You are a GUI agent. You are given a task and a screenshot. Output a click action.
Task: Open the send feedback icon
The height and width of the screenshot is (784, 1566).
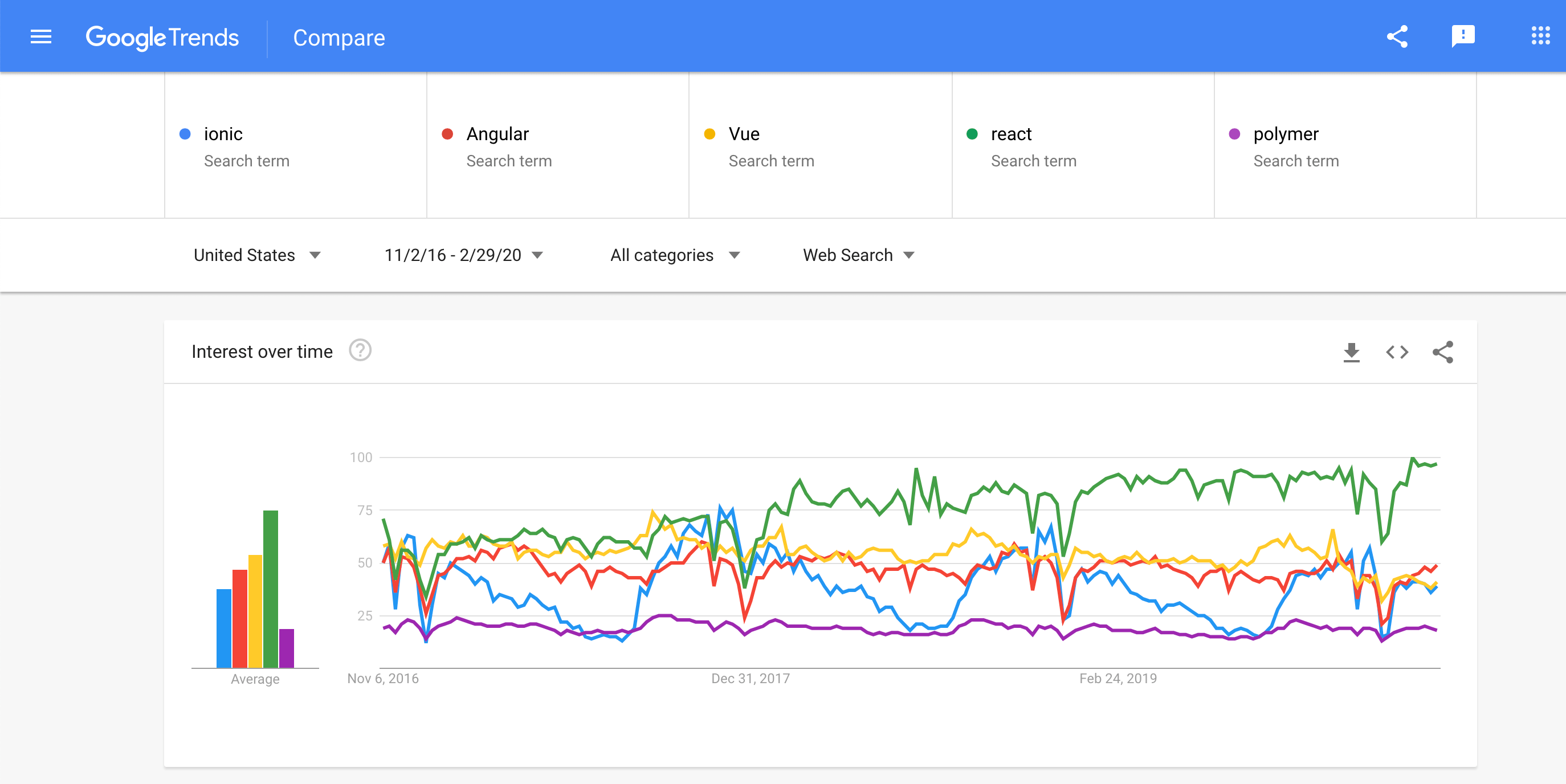tap(1463, 36)
